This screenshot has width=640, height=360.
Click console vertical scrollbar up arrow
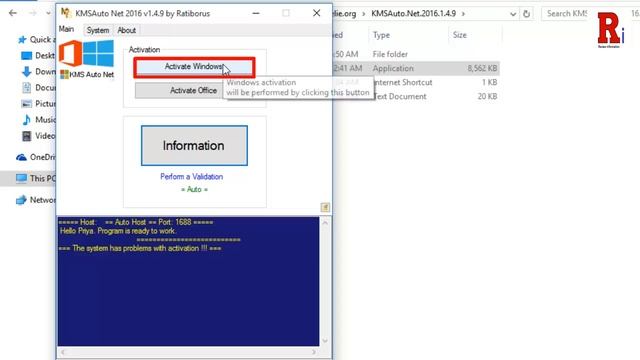[325, 223]
